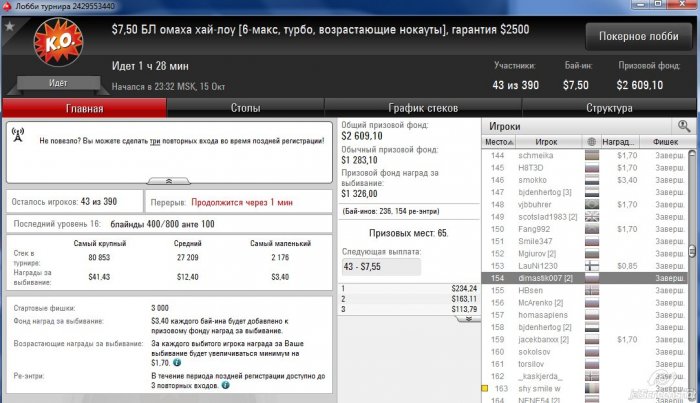
Task: Open the Структура tab
Action: coord(609,108)
